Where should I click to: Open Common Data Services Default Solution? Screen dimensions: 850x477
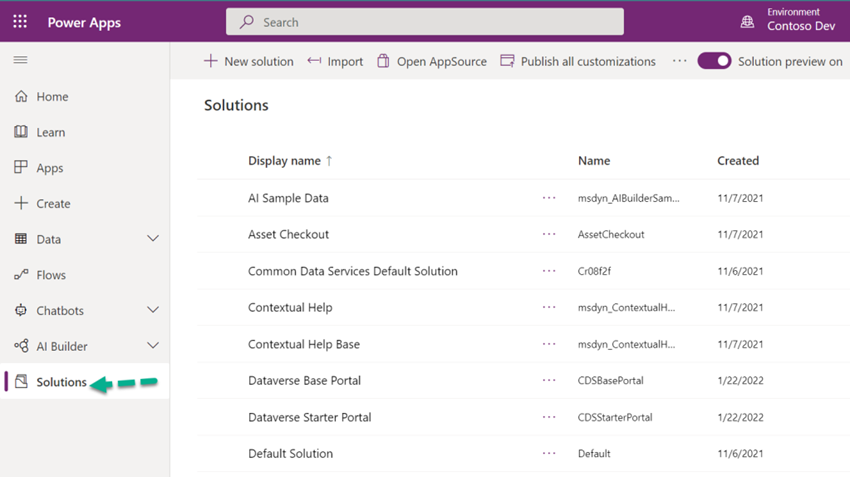pyautogui.click(x=353, y=271)
